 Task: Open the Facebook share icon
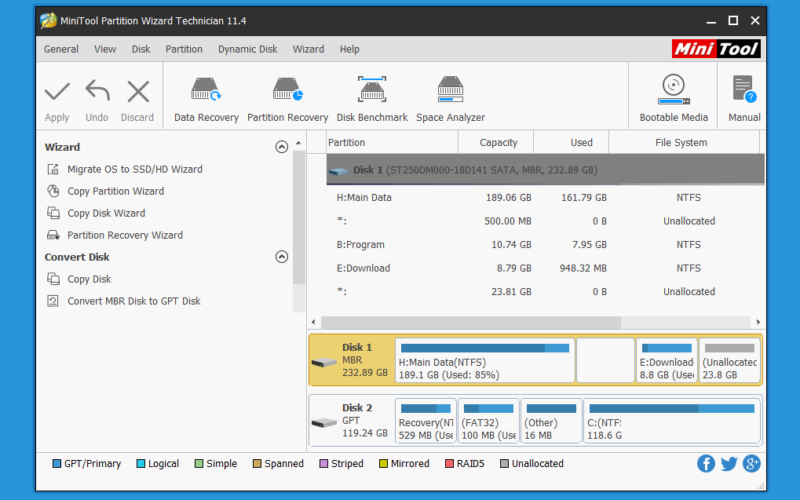point(706,464)
